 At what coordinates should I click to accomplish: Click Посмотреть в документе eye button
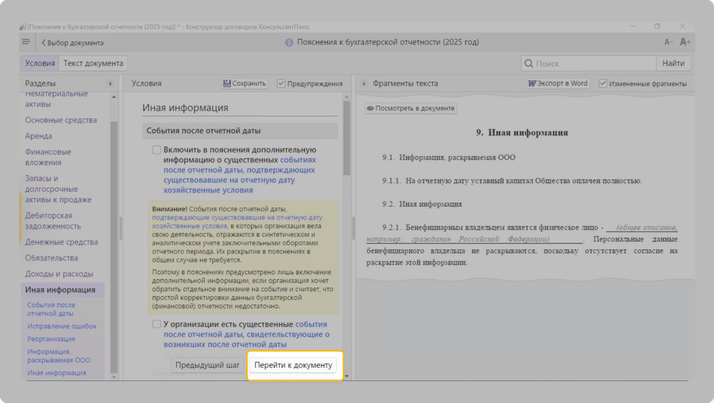pos(410,108)
